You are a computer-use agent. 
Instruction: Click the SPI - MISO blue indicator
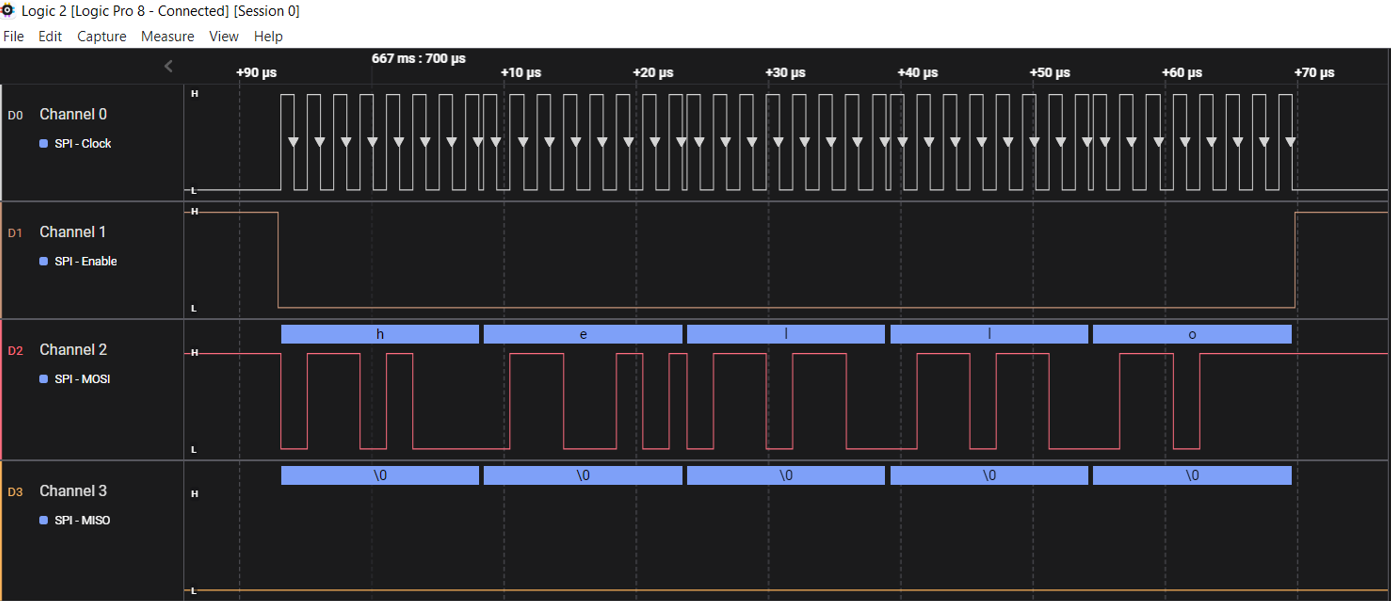[43, 521]
